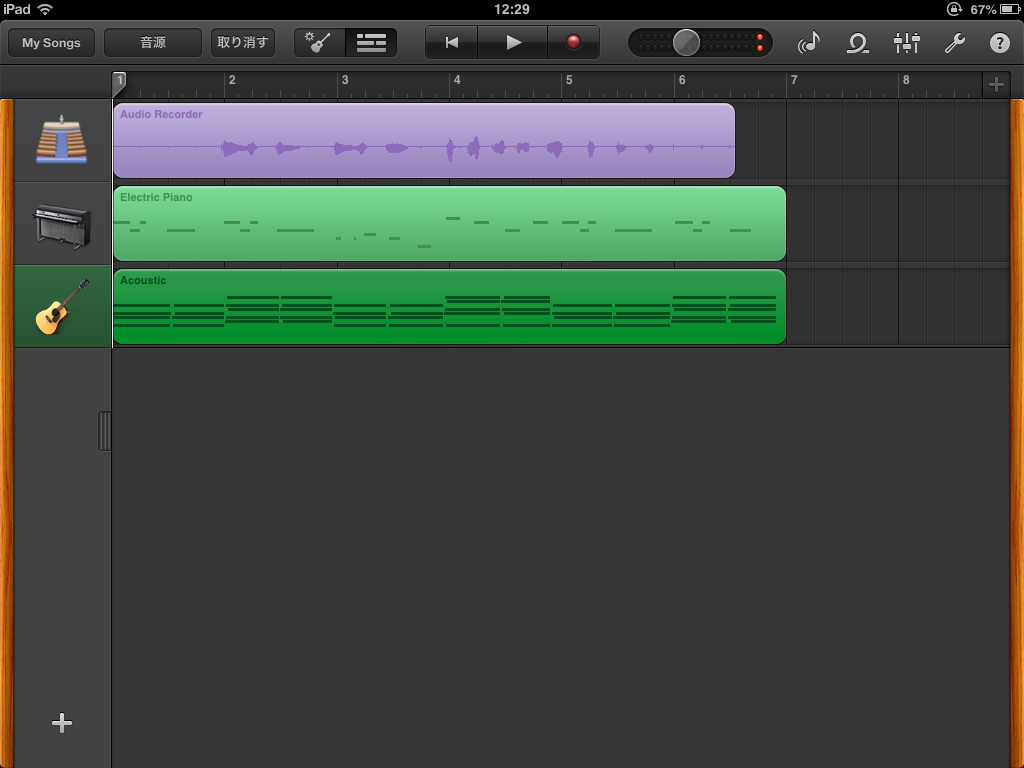Viewport: 1024px width, 768px height.
Task: Go to beginning of song
Action: 451,43
